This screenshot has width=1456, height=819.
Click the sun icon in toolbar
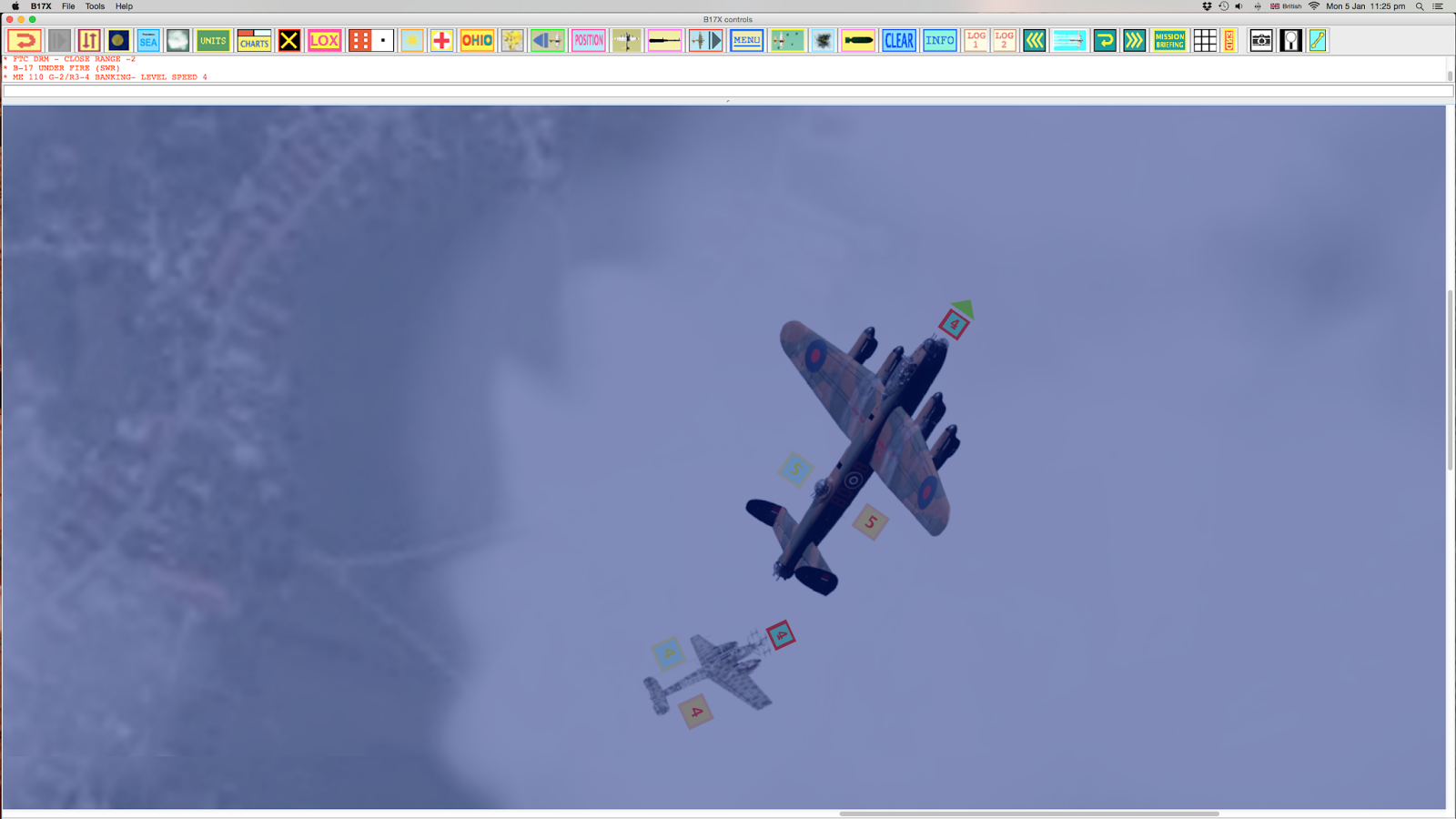pos(412,40)
